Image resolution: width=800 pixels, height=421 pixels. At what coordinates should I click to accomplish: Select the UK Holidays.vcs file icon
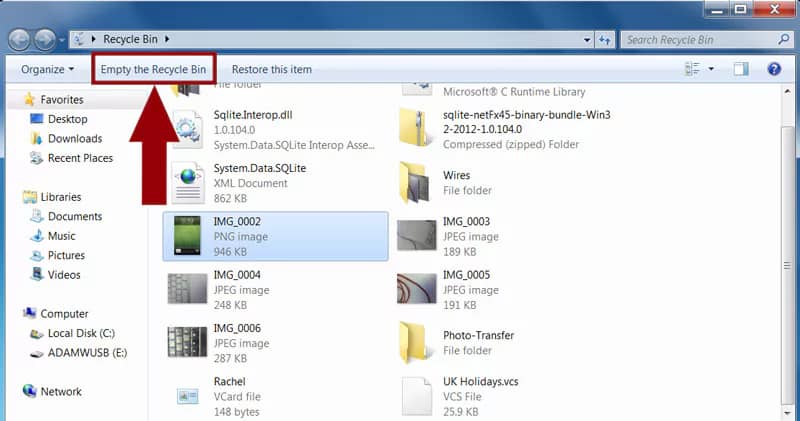pos(416,397)
